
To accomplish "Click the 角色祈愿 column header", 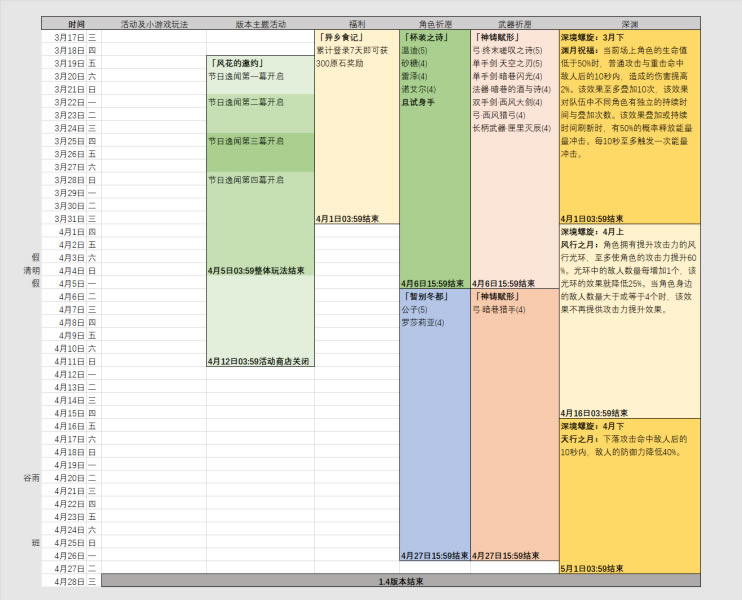I will [x=434, y=23].
